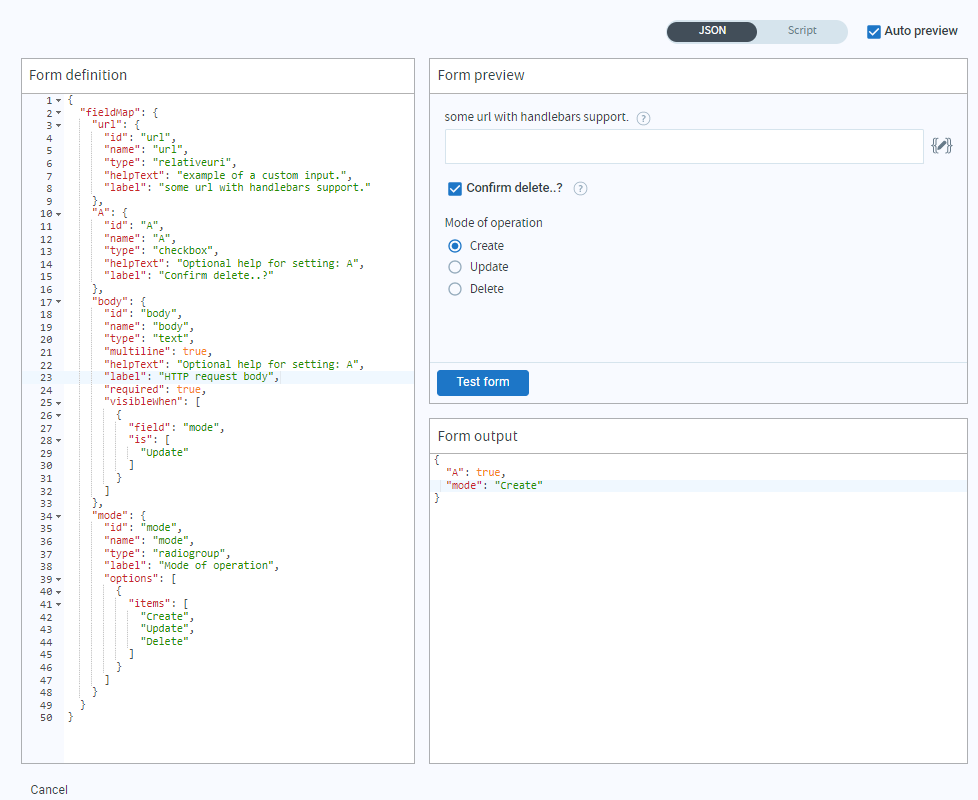Select the Update radio option
Viewport: 978px width, 800px height.
(x=455, y=267)
